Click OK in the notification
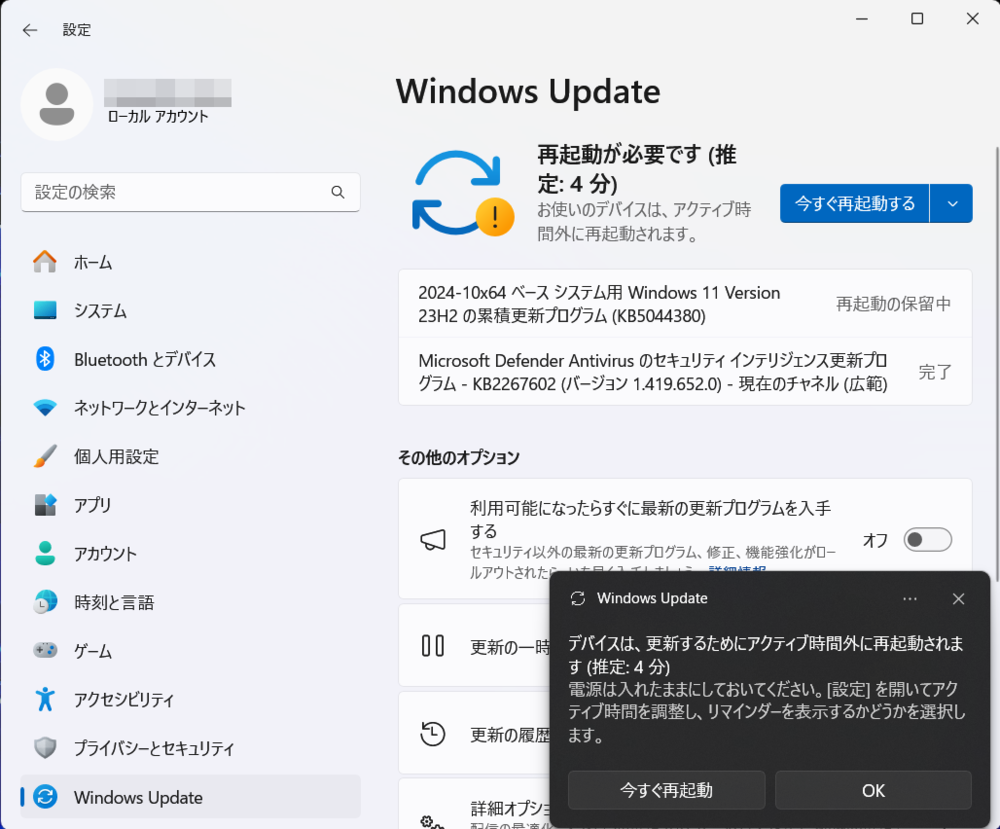The image size is (1000, 829). point(873,790)
